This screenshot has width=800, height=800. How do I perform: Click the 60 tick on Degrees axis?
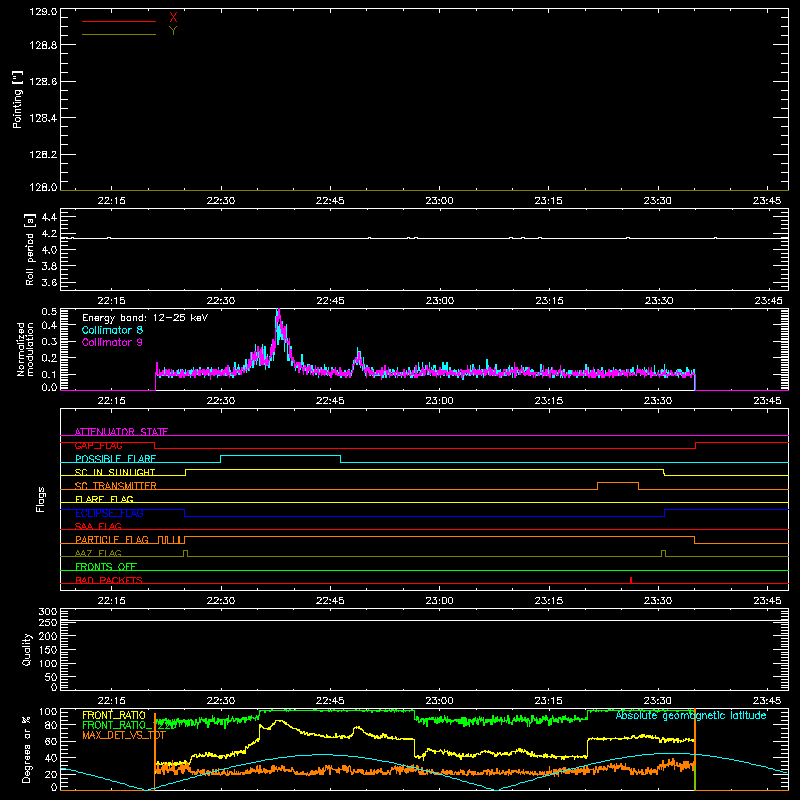tap(52, 741)
